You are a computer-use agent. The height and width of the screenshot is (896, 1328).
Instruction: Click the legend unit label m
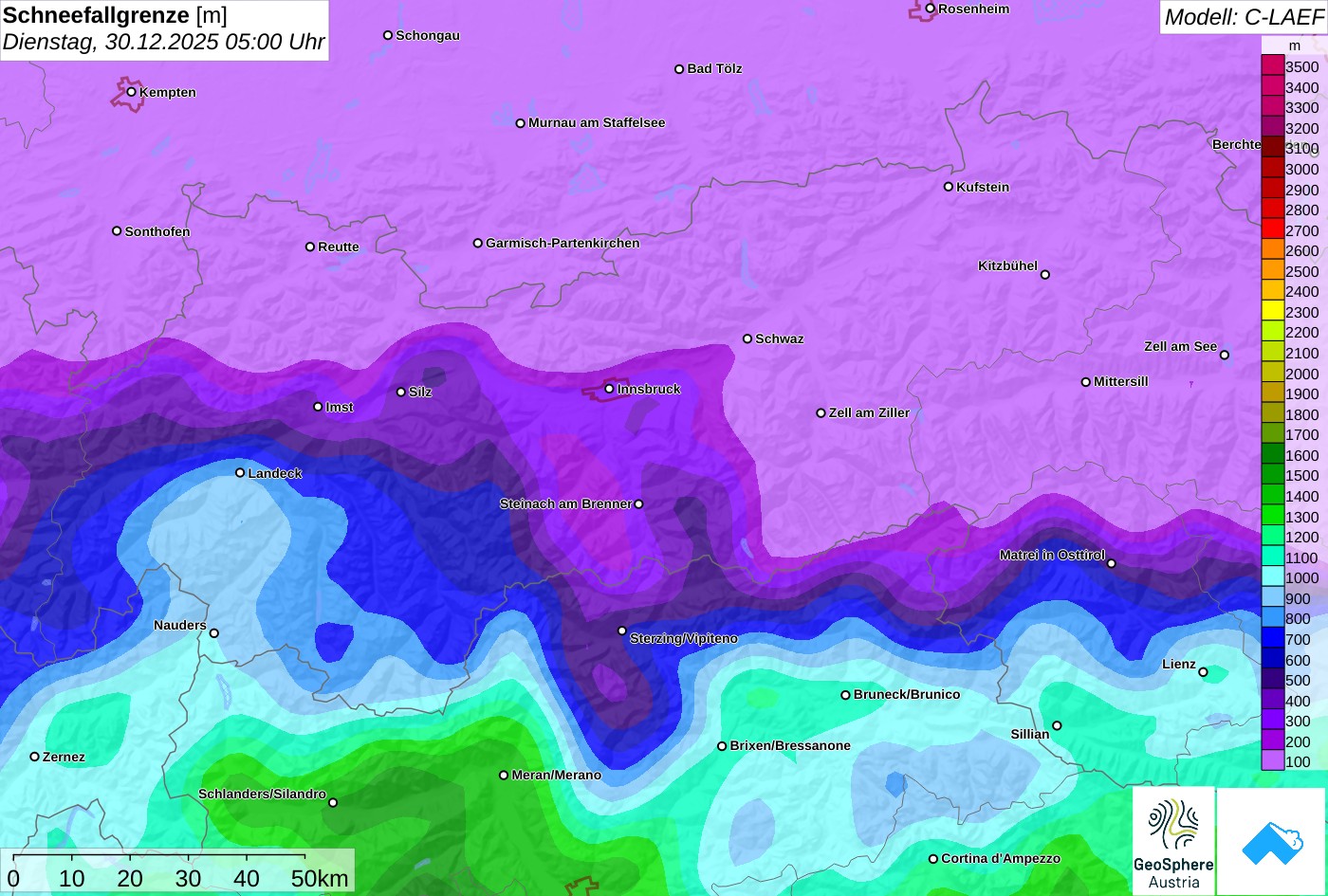[1295, 46]
